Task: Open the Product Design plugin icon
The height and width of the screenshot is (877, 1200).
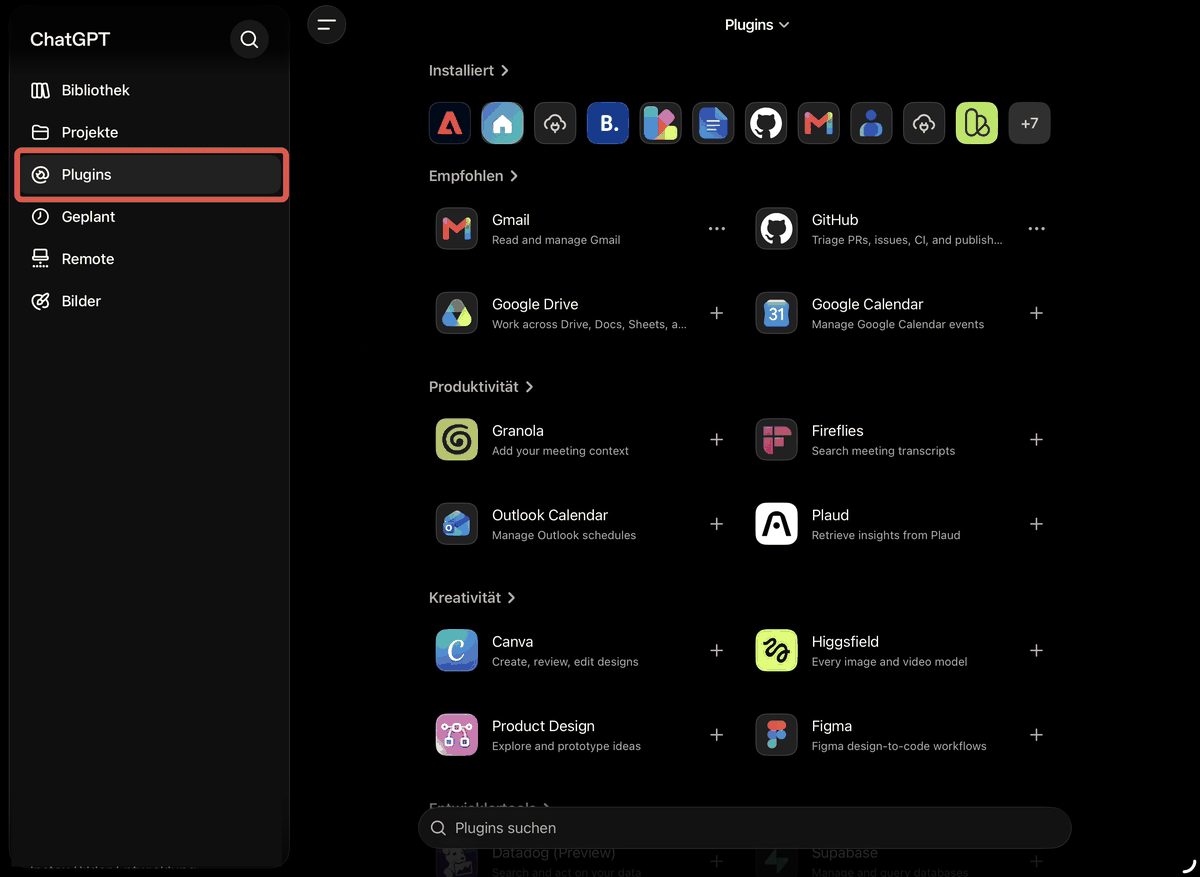Action: 457,735
